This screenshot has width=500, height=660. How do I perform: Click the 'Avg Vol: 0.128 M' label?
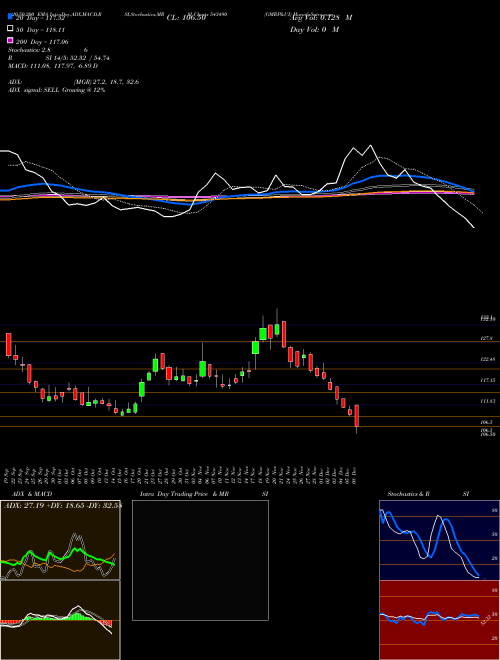pyautogui.click(x=321, y=18)
